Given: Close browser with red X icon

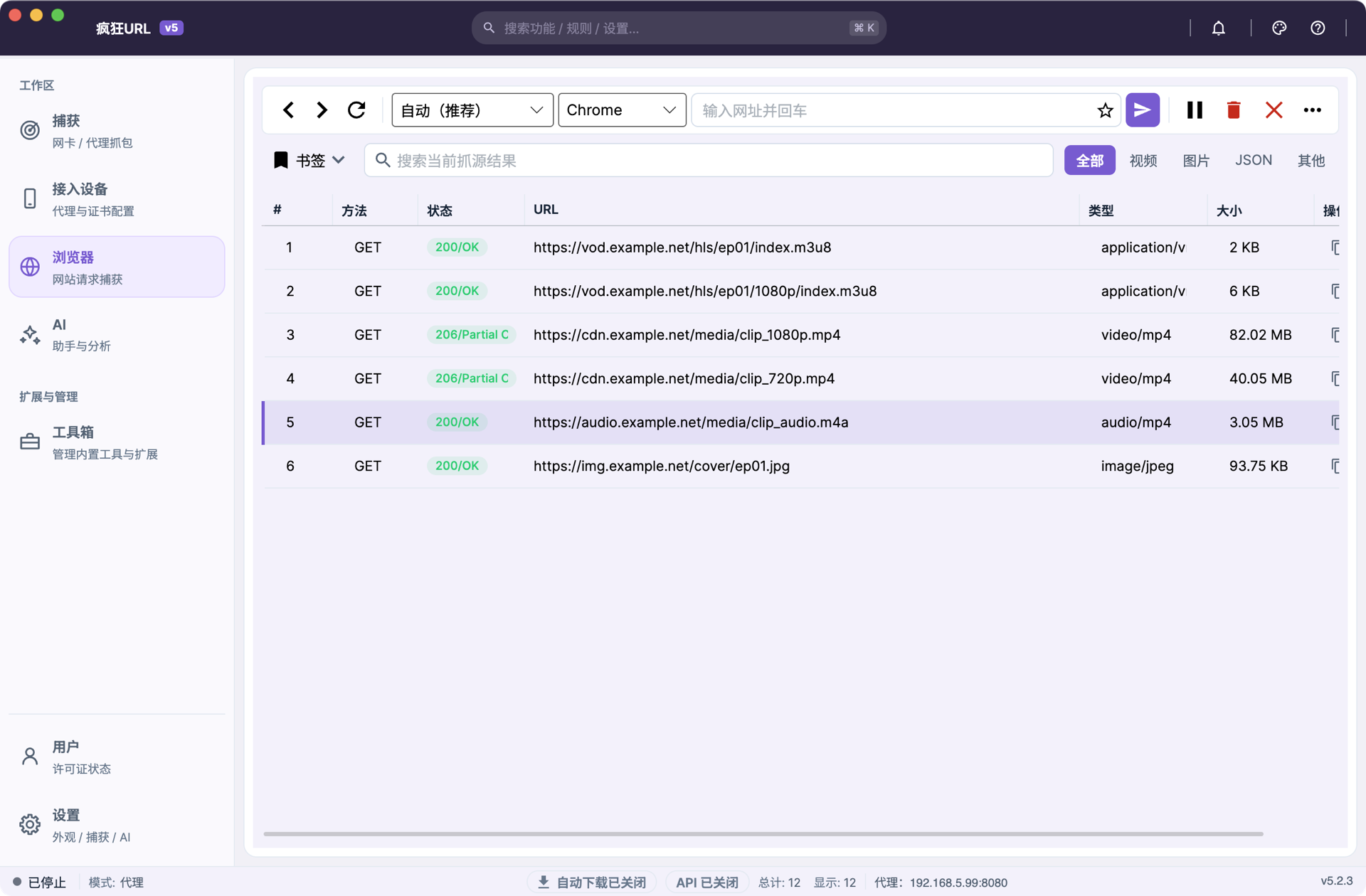Looking at the screenshot, I should 1274,110.
